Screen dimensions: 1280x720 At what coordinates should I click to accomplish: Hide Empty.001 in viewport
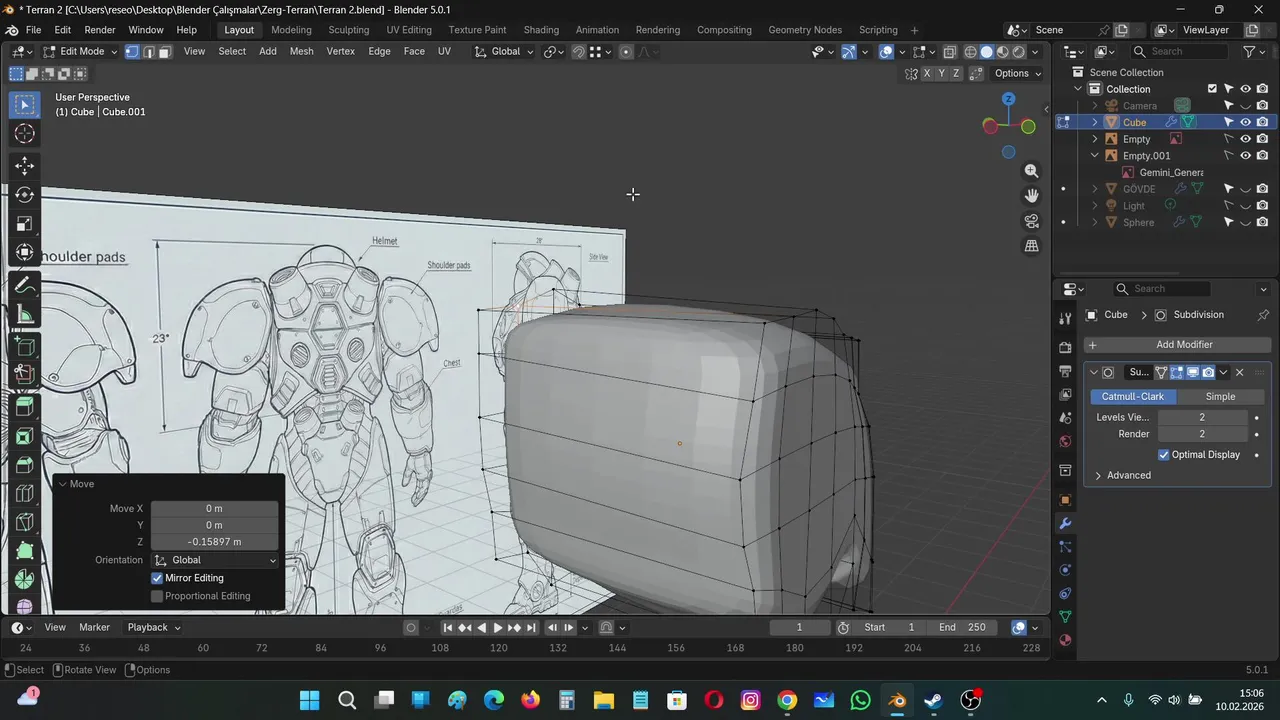[1245, 156]
